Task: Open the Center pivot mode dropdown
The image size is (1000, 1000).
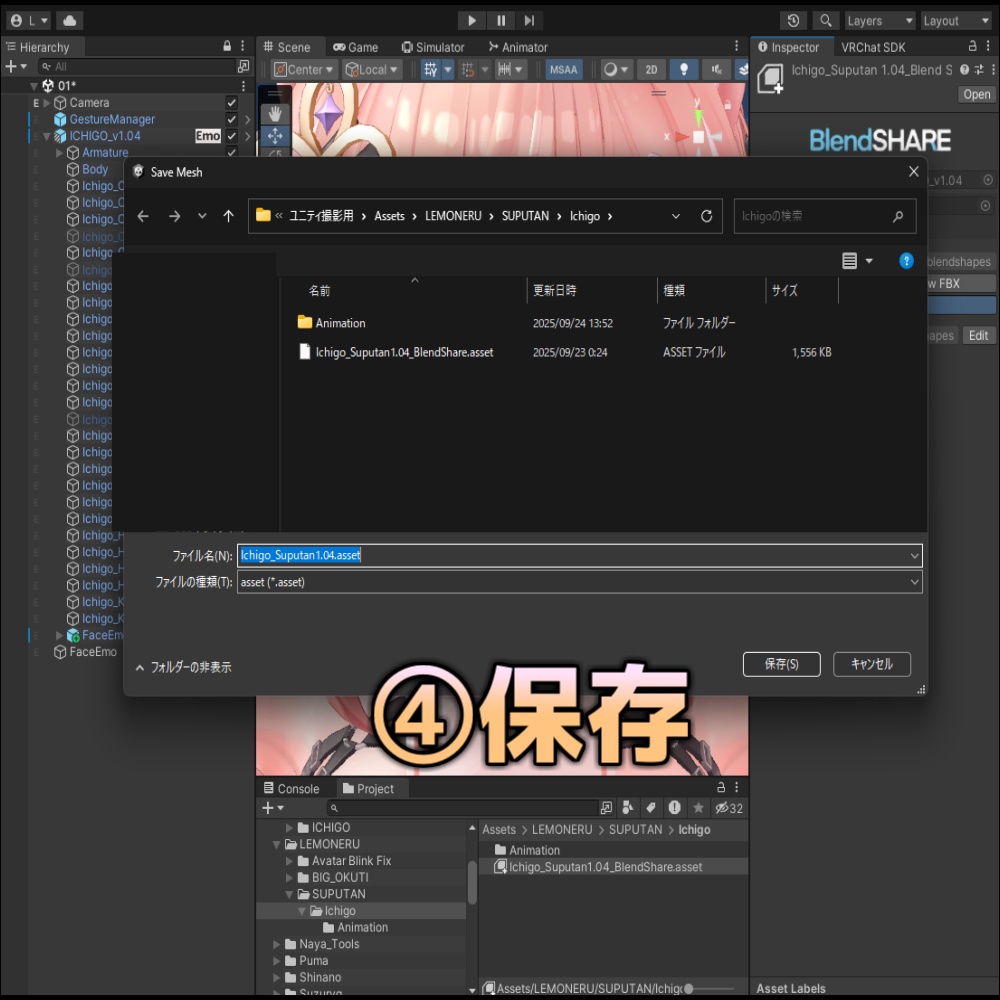Action: tap(304, 70)
